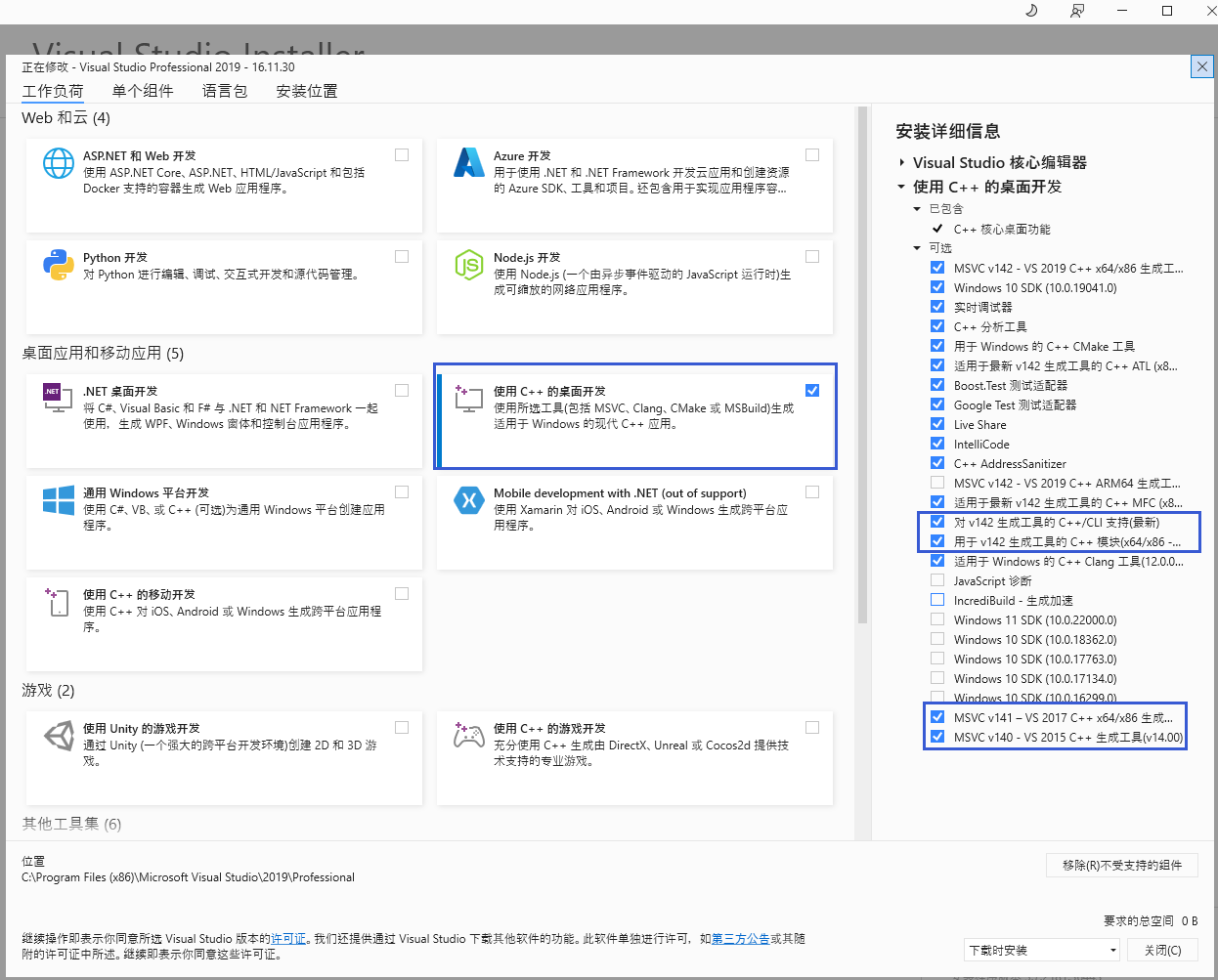1218x980 pixels.
Task: Uncheck MSVC v140 VS 2015 build tools
Action: tap(937, 737)
